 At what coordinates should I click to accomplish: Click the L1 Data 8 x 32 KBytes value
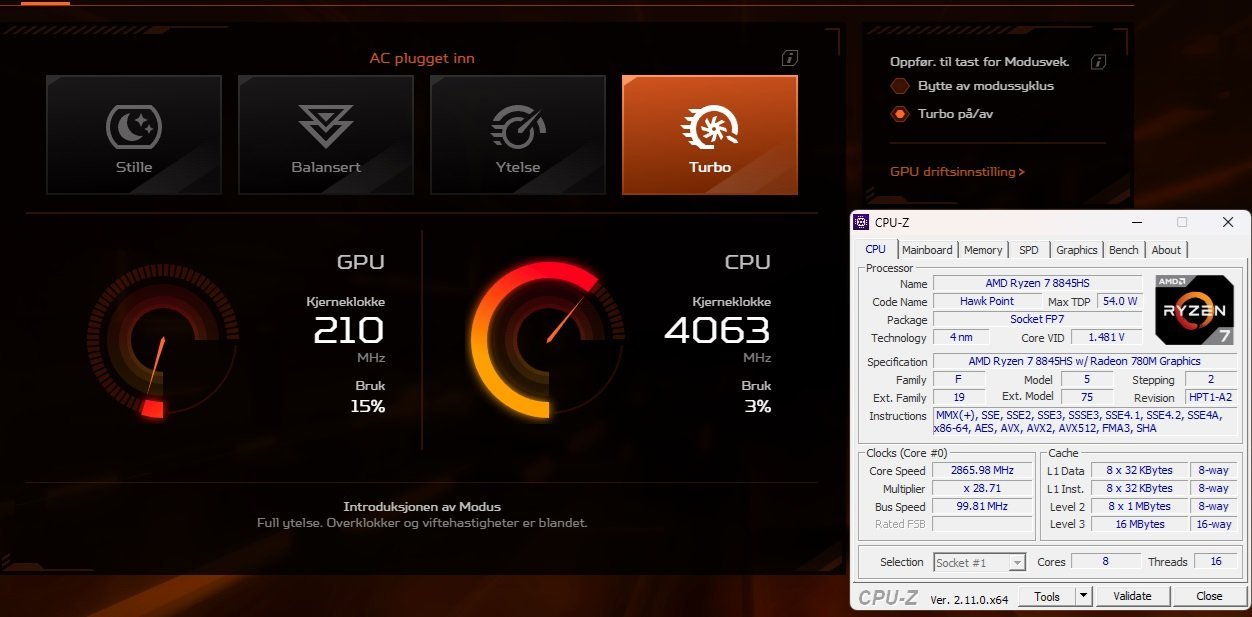(1140, 470)
